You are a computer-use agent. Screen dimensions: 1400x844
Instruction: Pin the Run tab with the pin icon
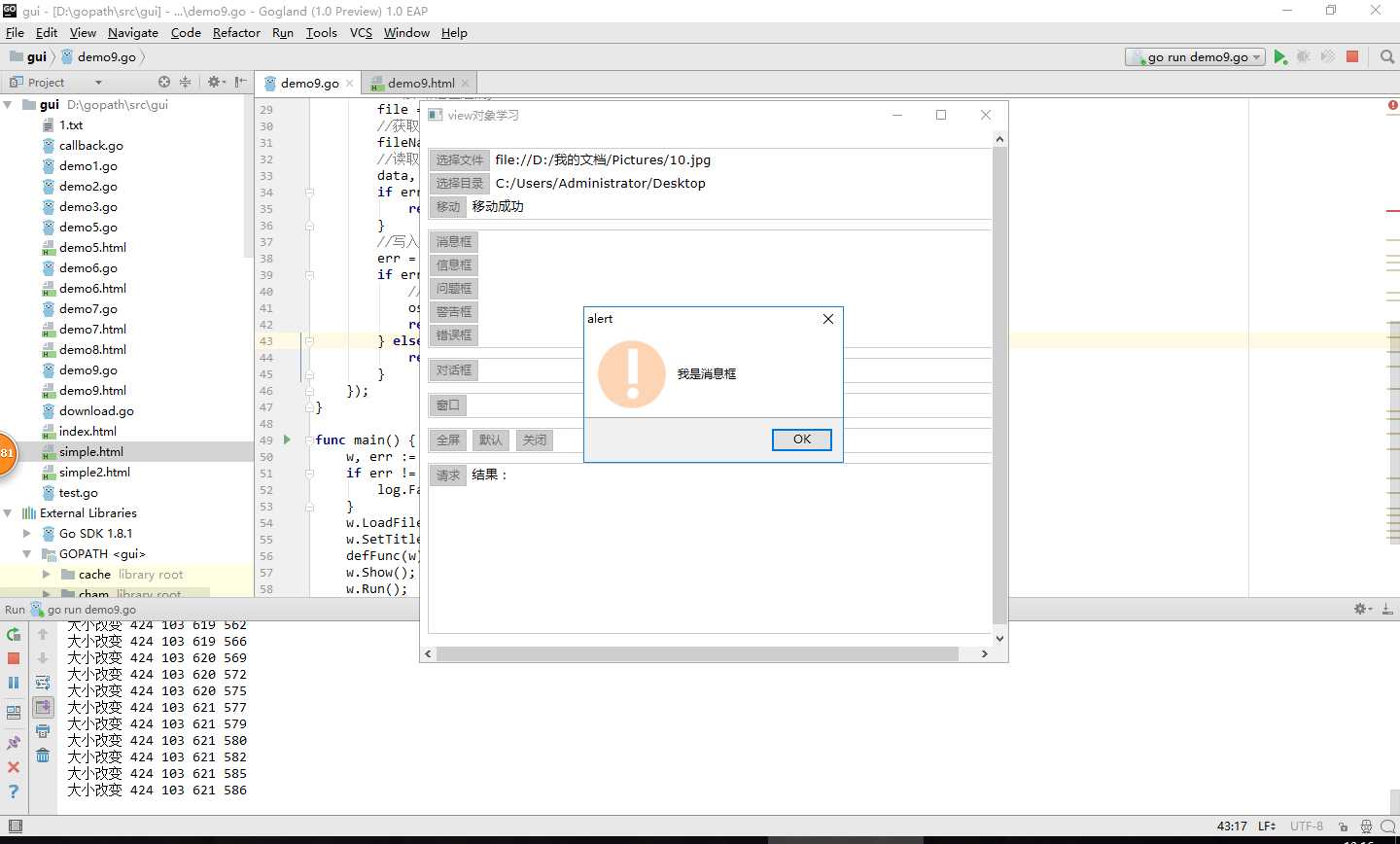[14, 743]
